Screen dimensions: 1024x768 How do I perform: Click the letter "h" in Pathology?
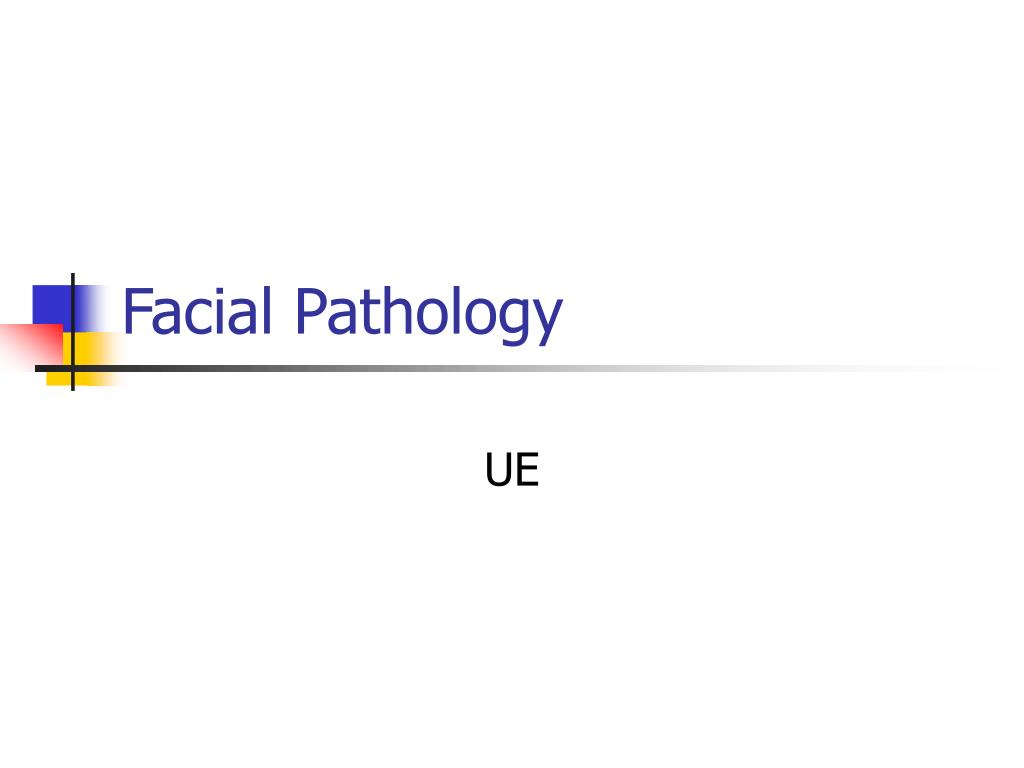397,312
